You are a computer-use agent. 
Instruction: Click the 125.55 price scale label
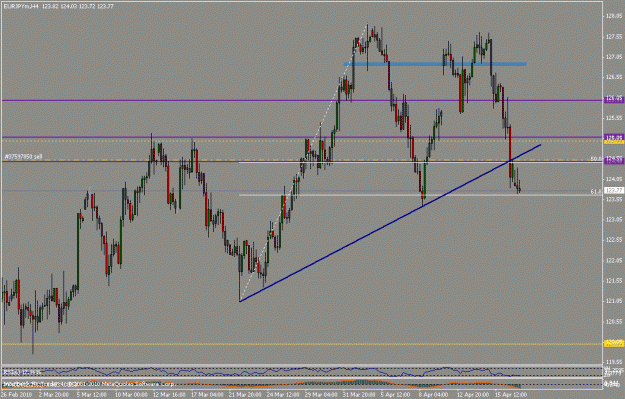click(x=614, y=118)
